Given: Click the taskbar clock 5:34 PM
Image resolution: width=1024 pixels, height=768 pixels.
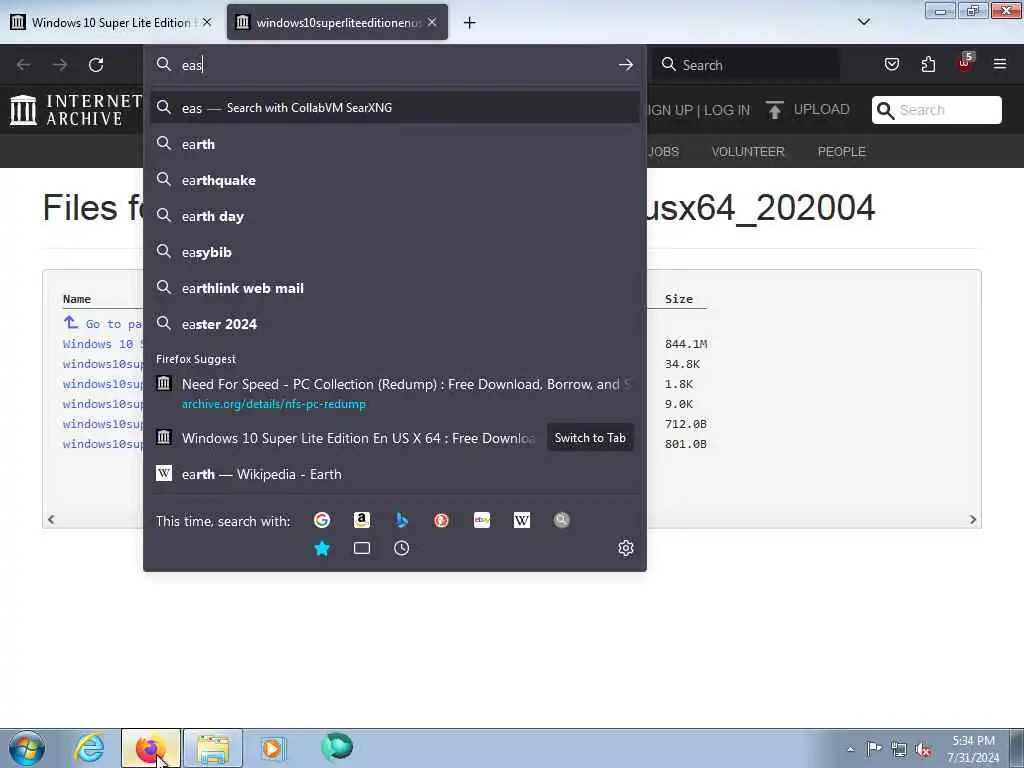Looking at the screenshot, I should tap(973, 741).
